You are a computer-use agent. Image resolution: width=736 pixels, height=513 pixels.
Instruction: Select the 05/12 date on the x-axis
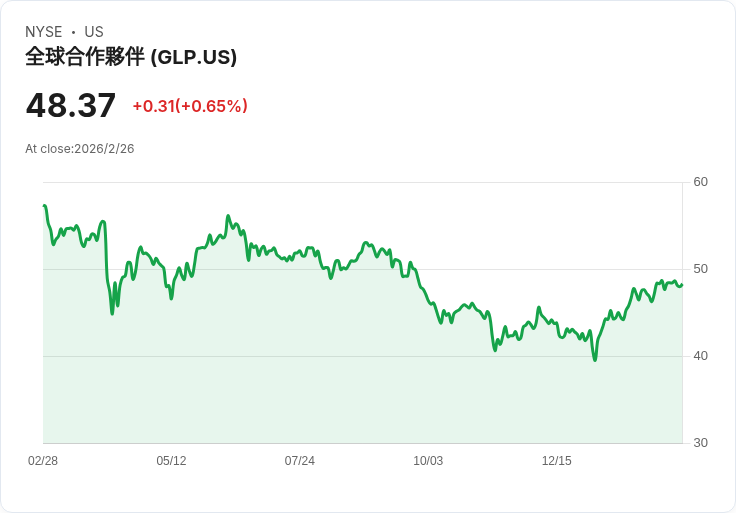171,461
